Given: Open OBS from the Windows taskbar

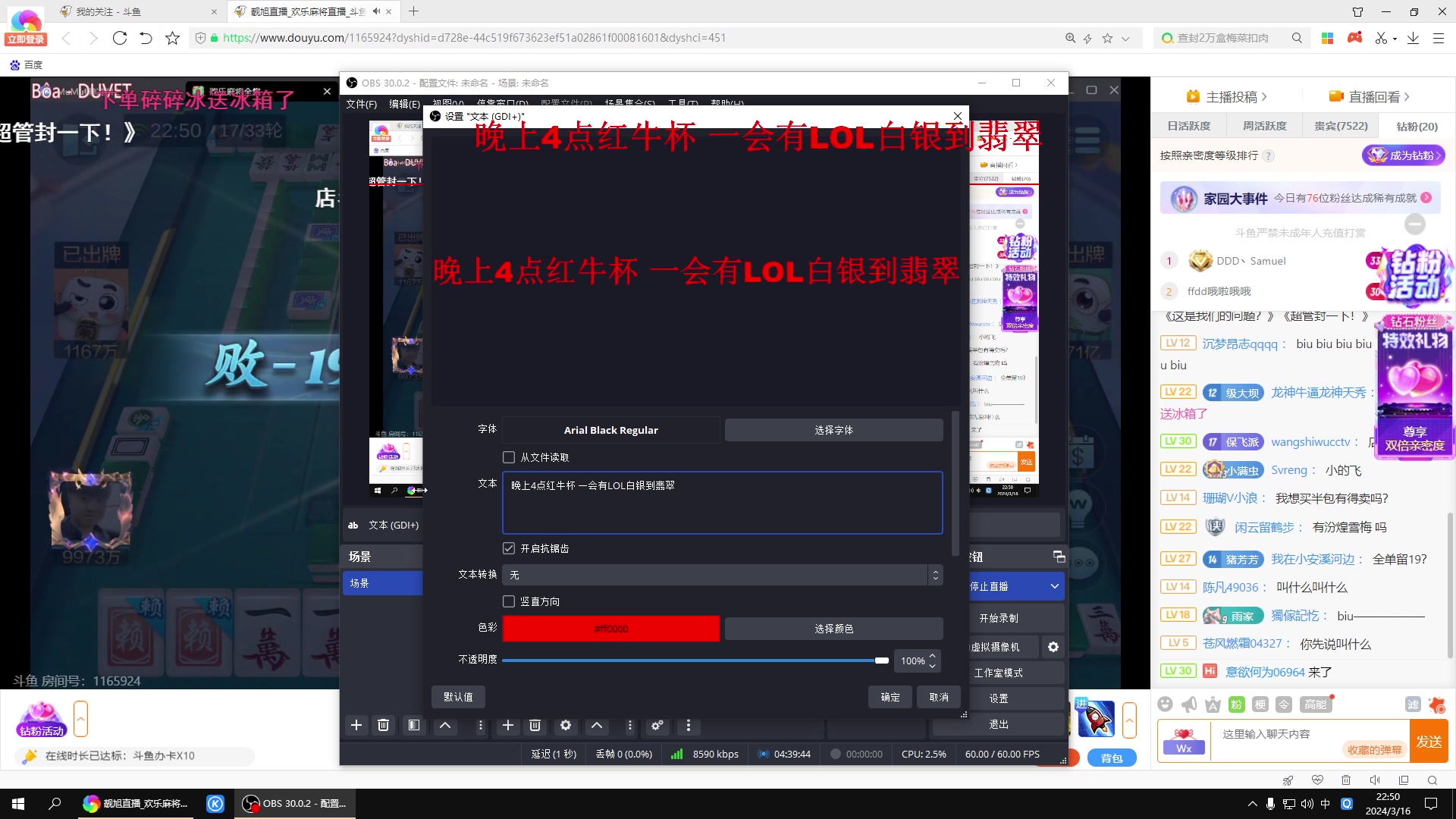Looking at the screenshot, I should pyautogui.click(x=294, y=803).
